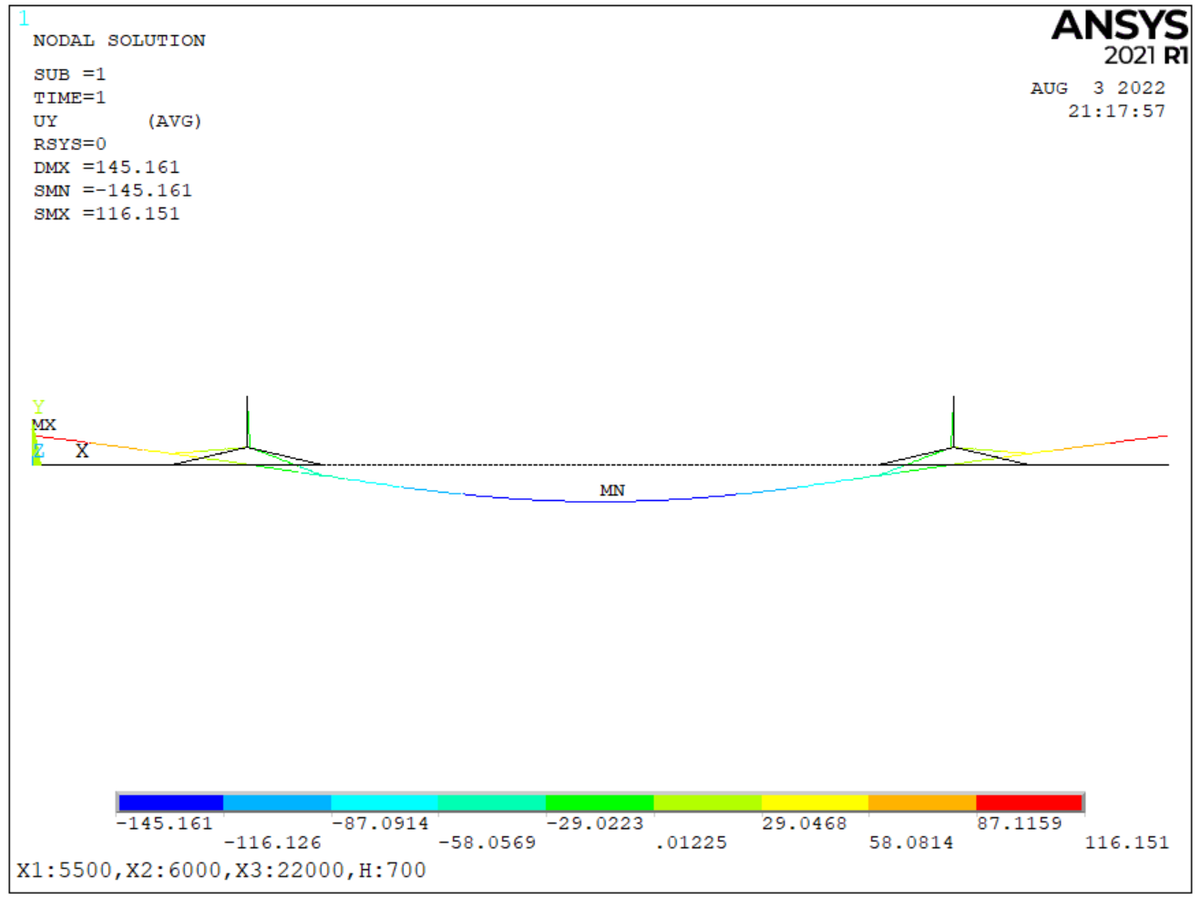Click the SMX =116.151 readout
Image resolution: width=1200 pixels, height=897 pixels.
[106, 213]
